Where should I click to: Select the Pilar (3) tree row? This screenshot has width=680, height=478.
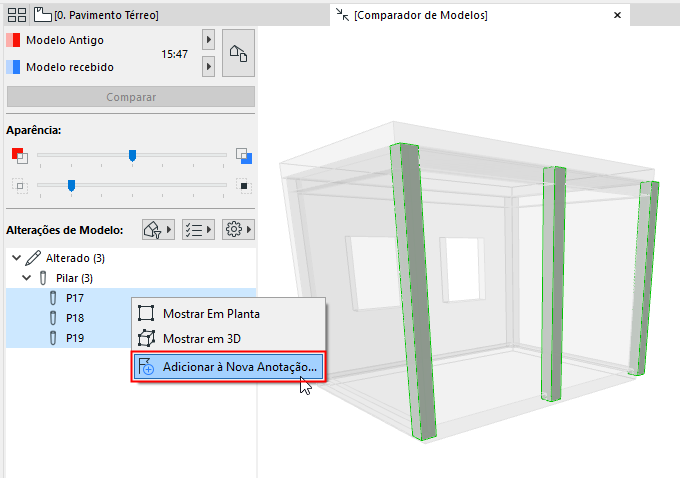click(131, 278)
